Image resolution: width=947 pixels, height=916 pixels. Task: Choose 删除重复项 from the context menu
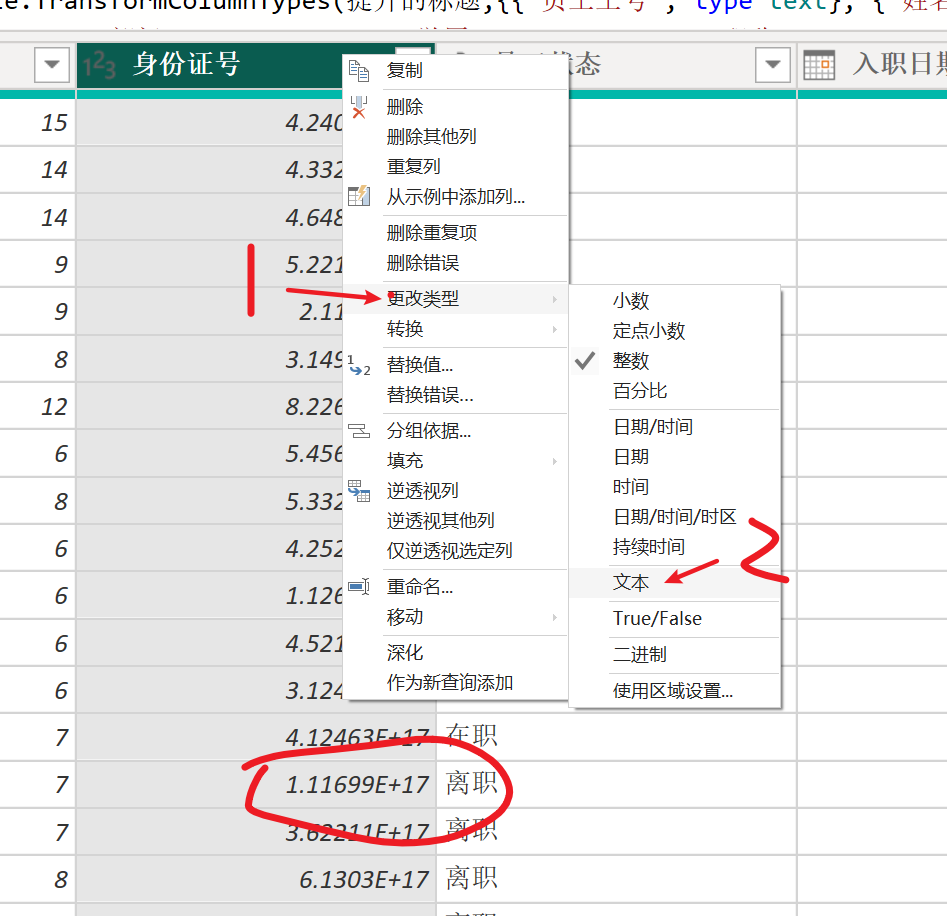click(x=432, y=233)
